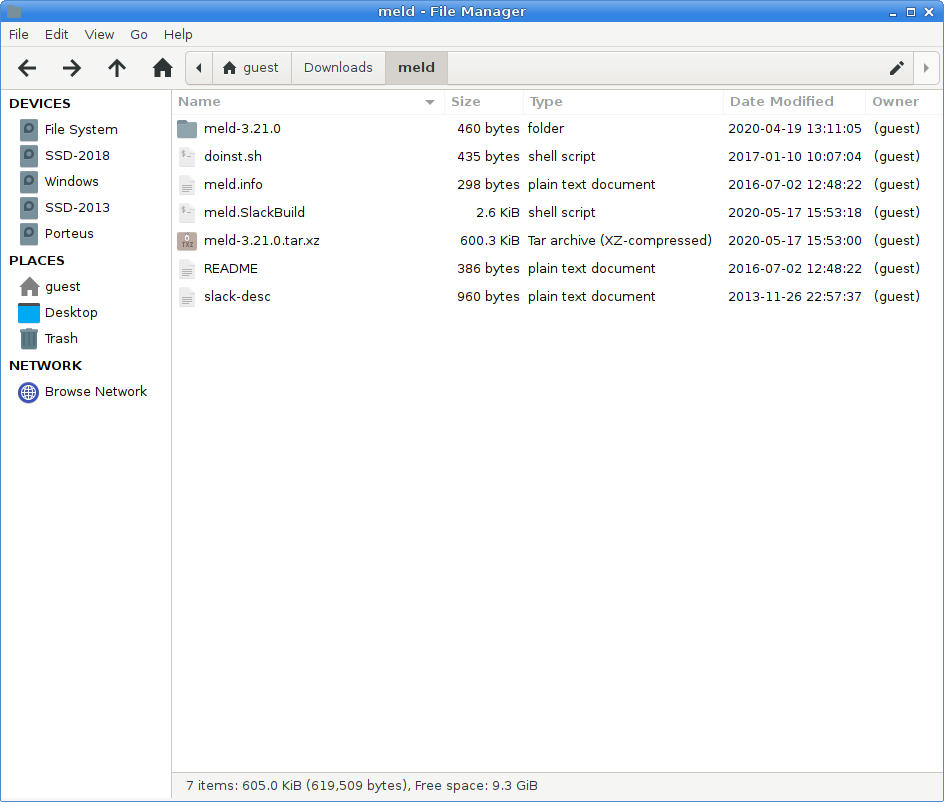Click Tar archive (XZ-compressed) type text
The image size is (944, 802).
pyautogui.click(x=620, y=241)
